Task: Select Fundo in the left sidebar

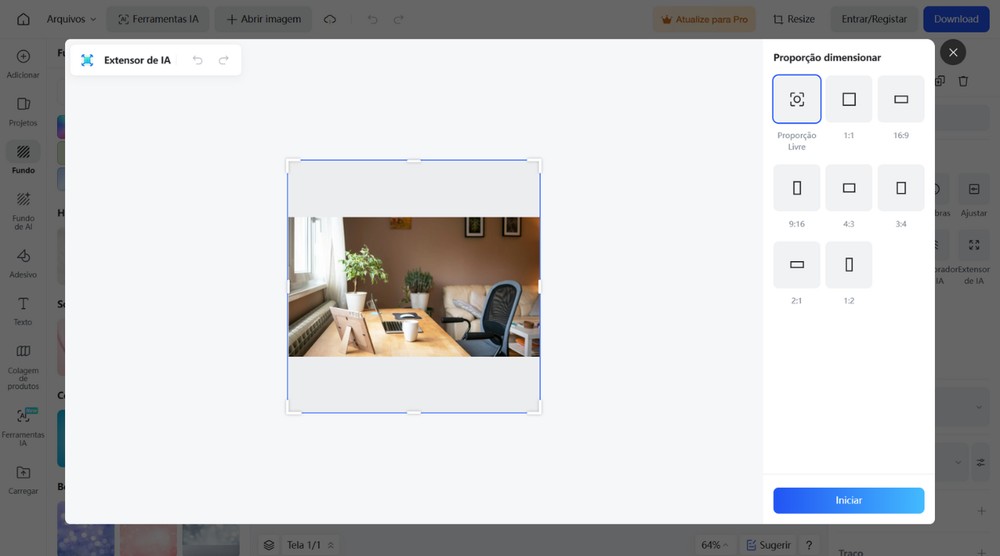Action: click(x=23, y=158)
